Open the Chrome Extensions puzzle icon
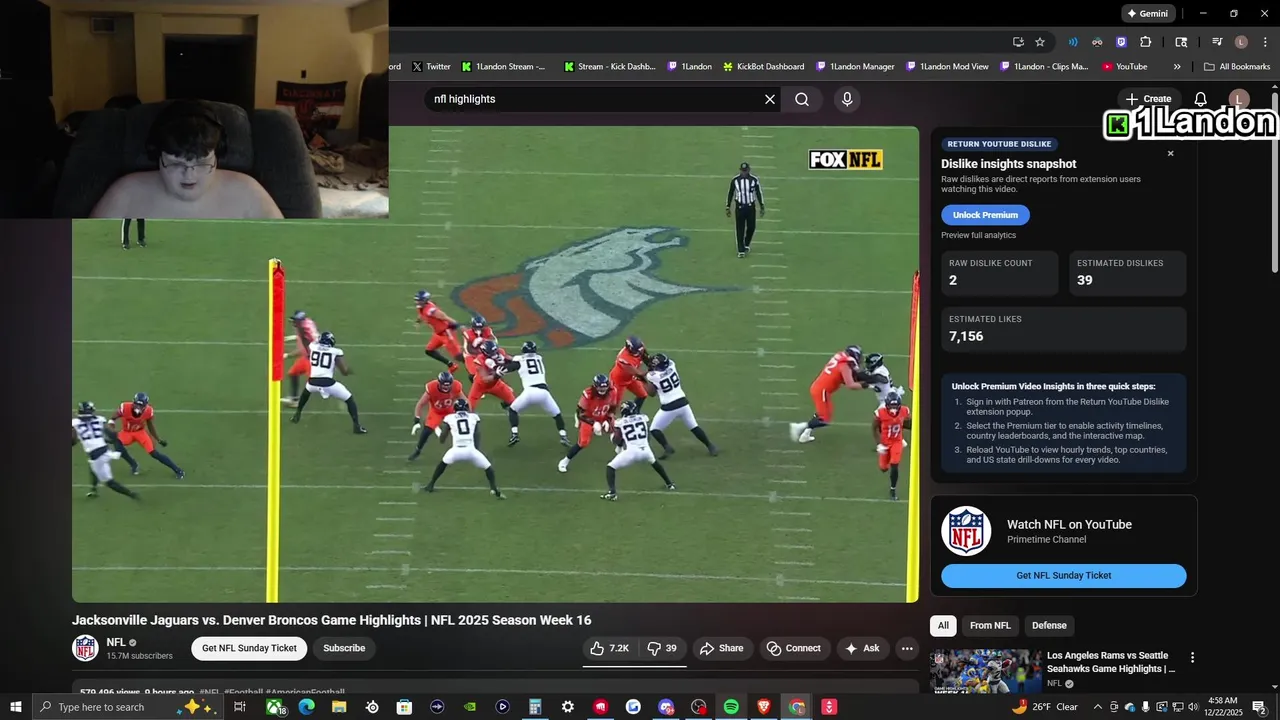 1146,42
